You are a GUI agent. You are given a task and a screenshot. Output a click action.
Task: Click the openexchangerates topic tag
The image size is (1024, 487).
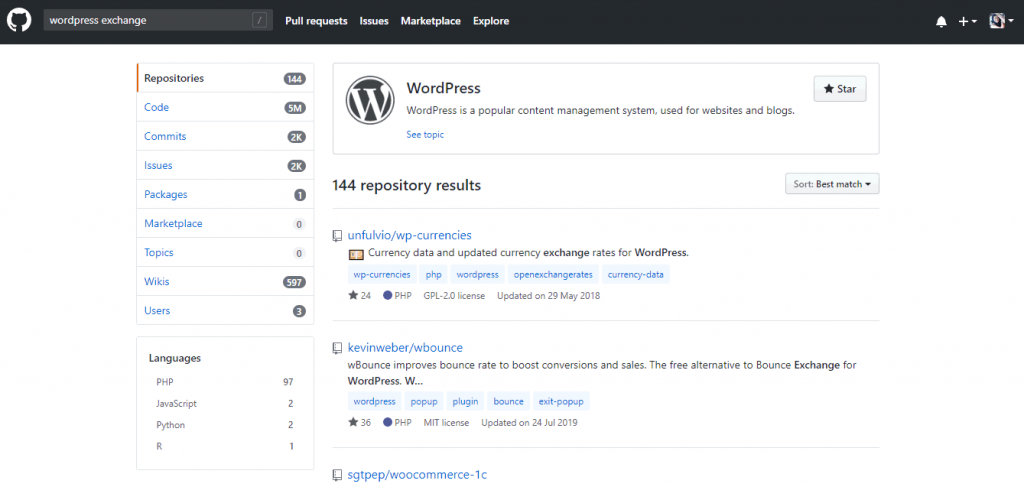coord(553,275)
